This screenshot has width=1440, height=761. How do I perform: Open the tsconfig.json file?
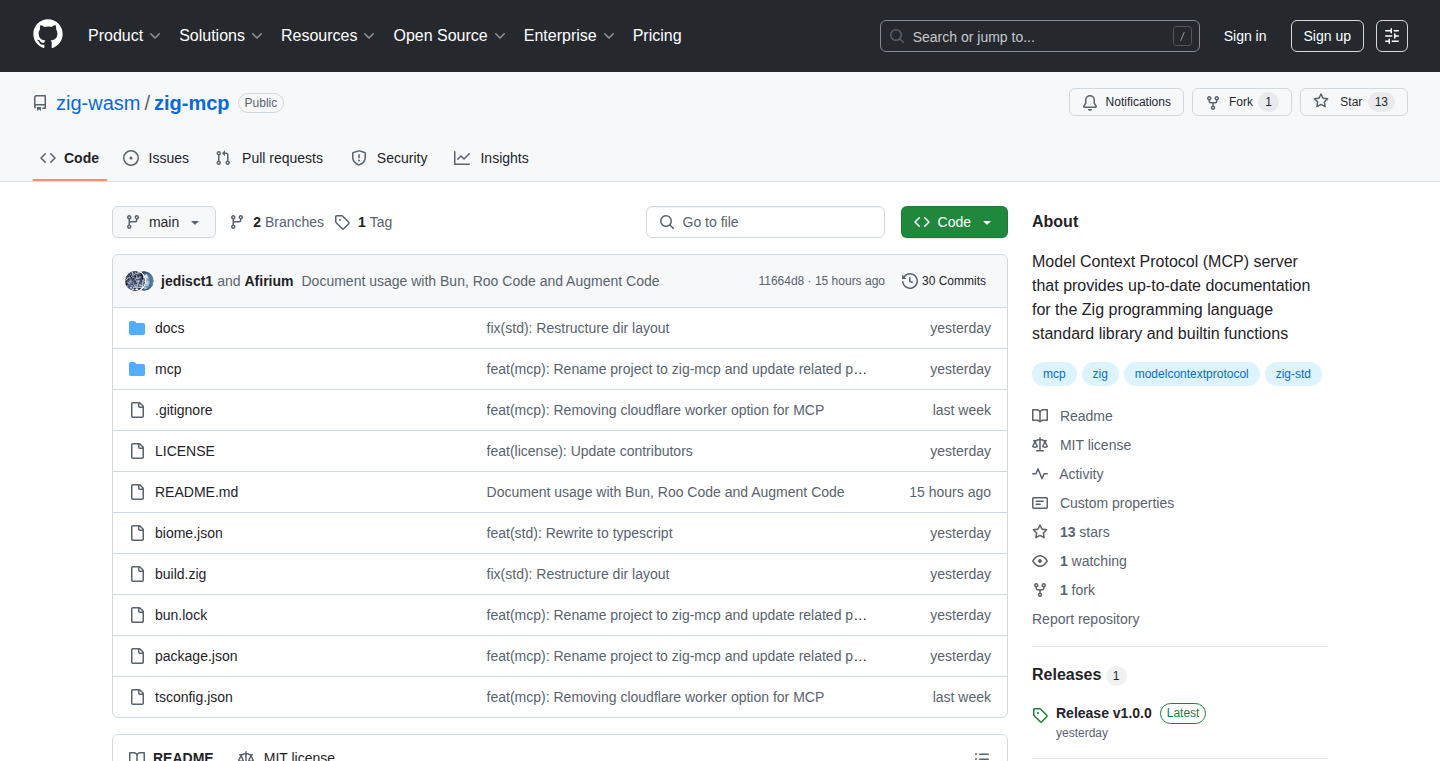tap(194, 697)
